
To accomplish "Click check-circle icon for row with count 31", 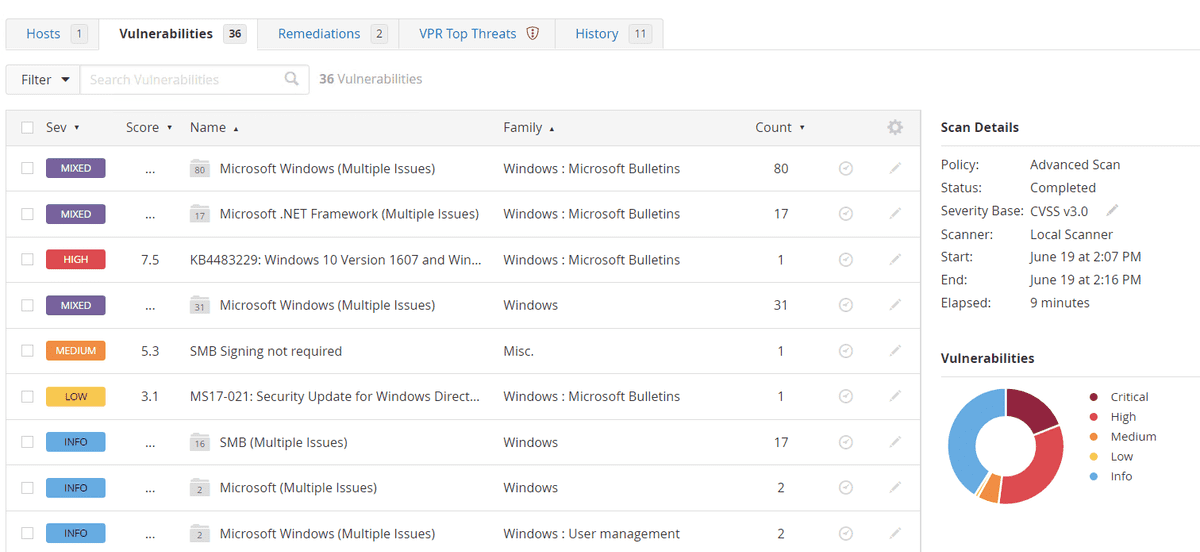I will coord(845,305).
